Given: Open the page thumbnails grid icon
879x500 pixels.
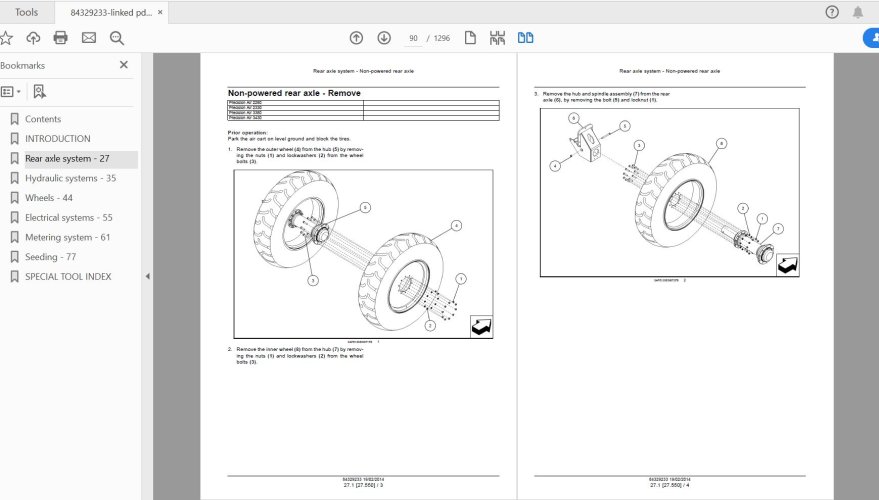Looking at the screenshot, I should click(497, 38).
